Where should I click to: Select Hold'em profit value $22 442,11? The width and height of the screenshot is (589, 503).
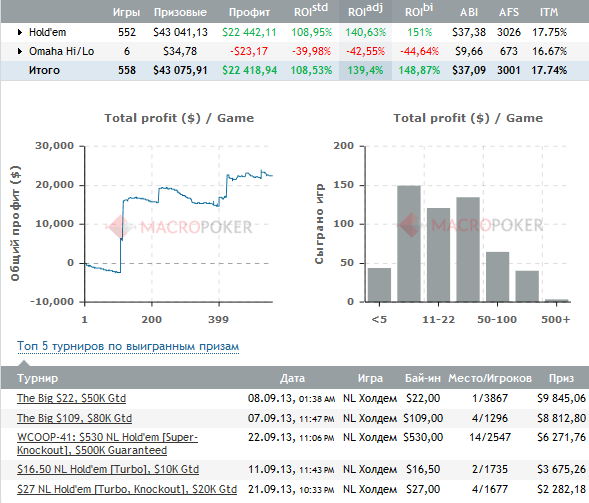click(249, 32)
